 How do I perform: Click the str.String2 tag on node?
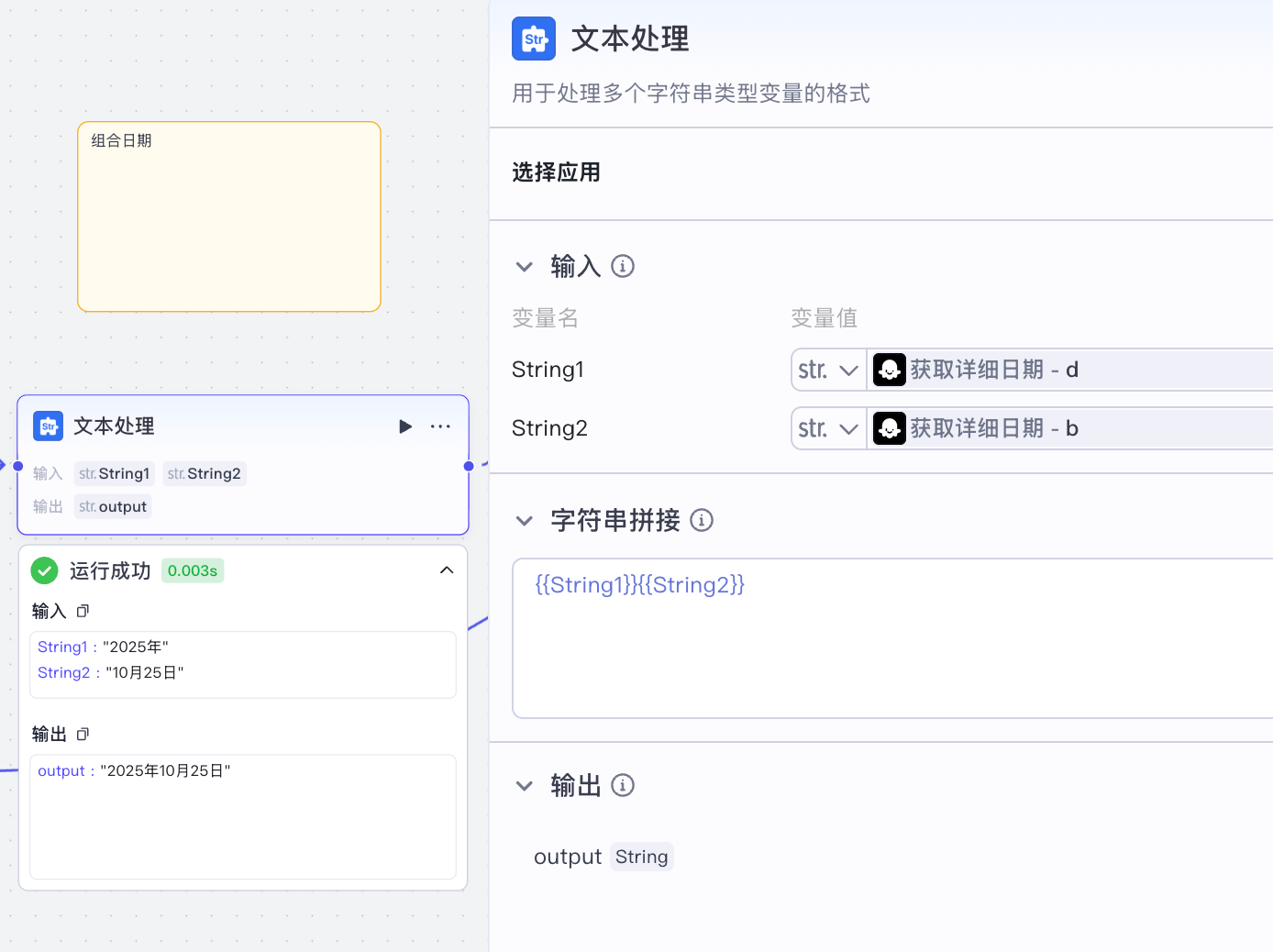(205, 473)
